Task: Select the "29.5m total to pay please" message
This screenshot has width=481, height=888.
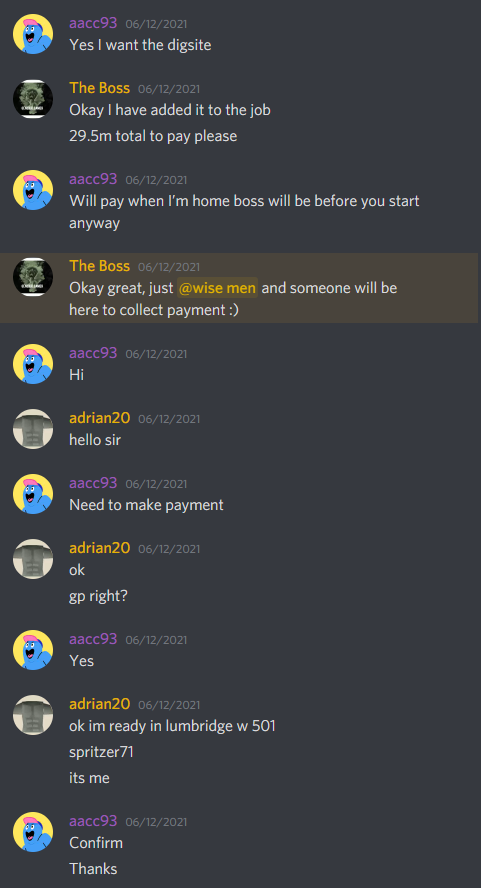Action: click(153, 136)
